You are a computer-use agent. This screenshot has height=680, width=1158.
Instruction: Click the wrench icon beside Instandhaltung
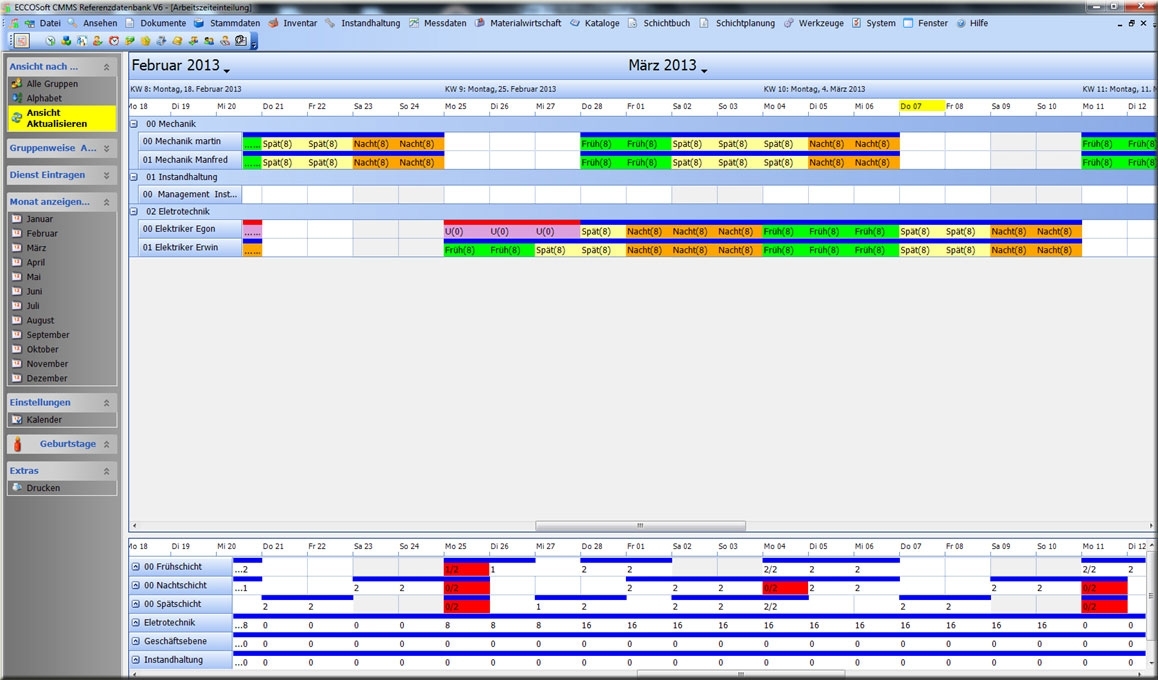[x=330, y=23]
